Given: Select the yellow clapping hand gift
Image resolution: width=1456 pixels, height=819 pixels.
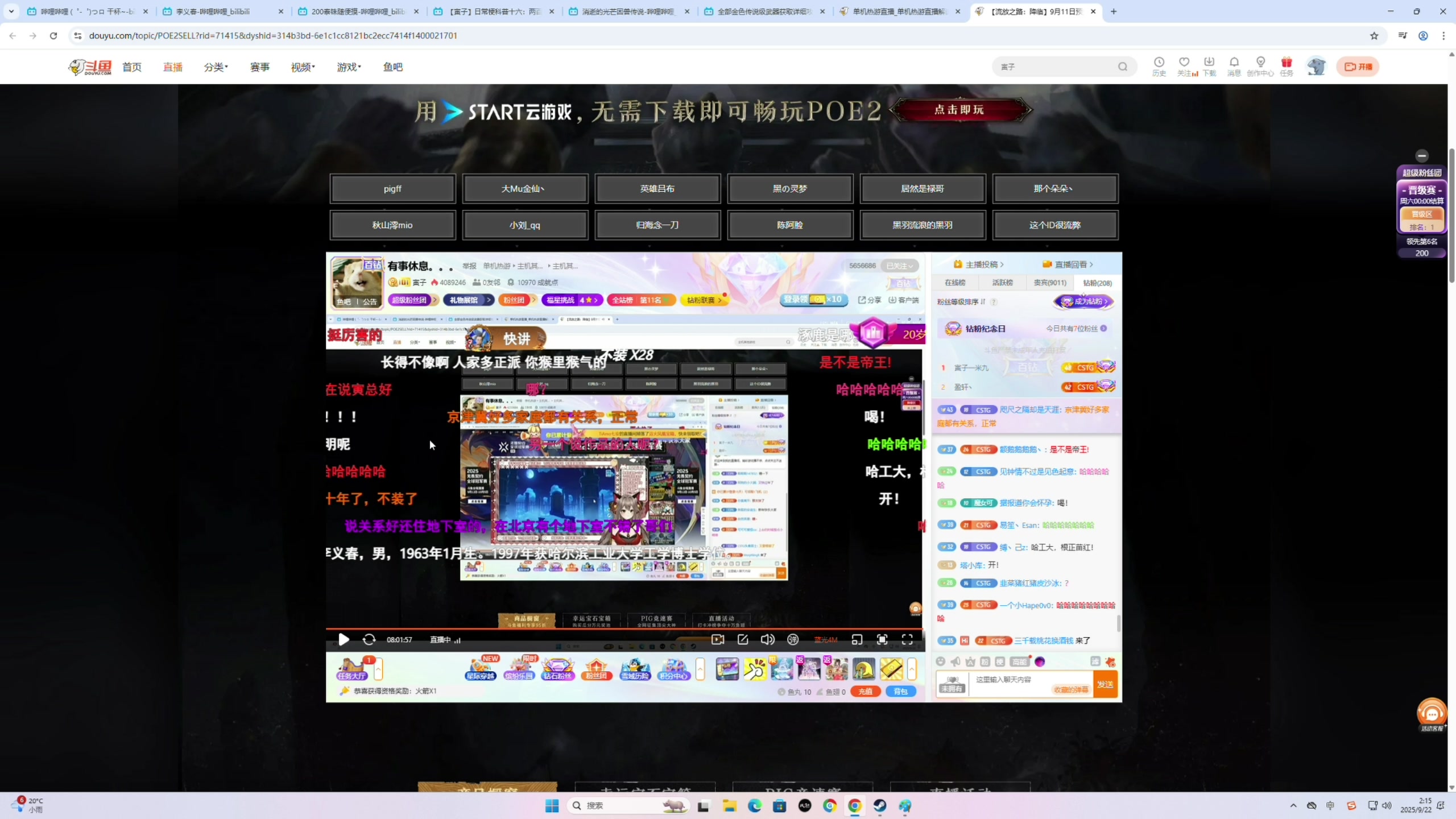Looking at the screenshot, I should tap(755, 669).
